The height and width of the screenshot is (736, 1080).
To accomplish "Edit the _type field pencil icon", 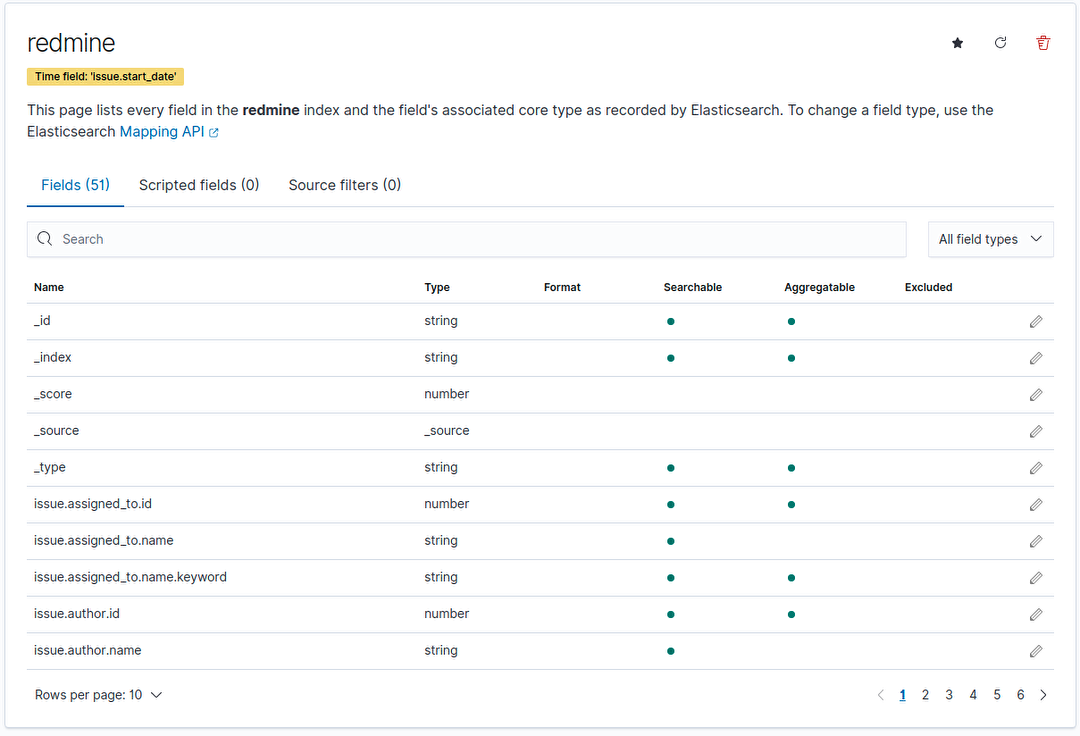I will tap(1036, 468).
